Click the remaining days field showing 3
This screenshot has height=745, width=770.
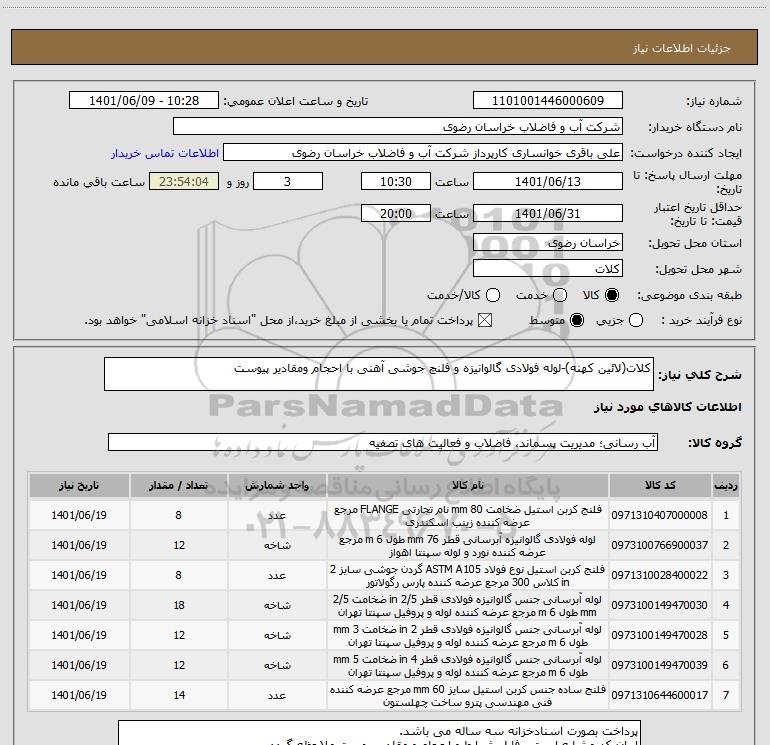288,181
